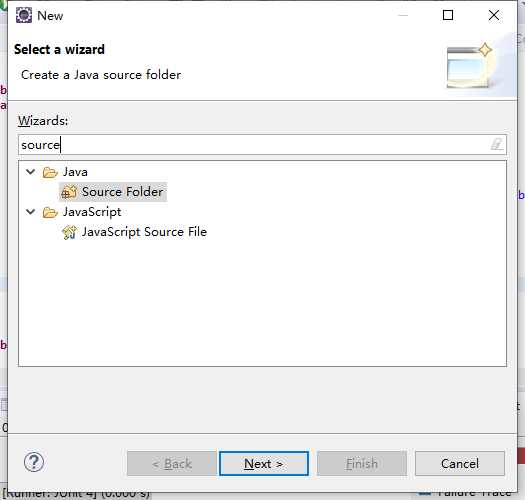
Task: Click the Source Folder wizard icon
Action: point(69,192)
